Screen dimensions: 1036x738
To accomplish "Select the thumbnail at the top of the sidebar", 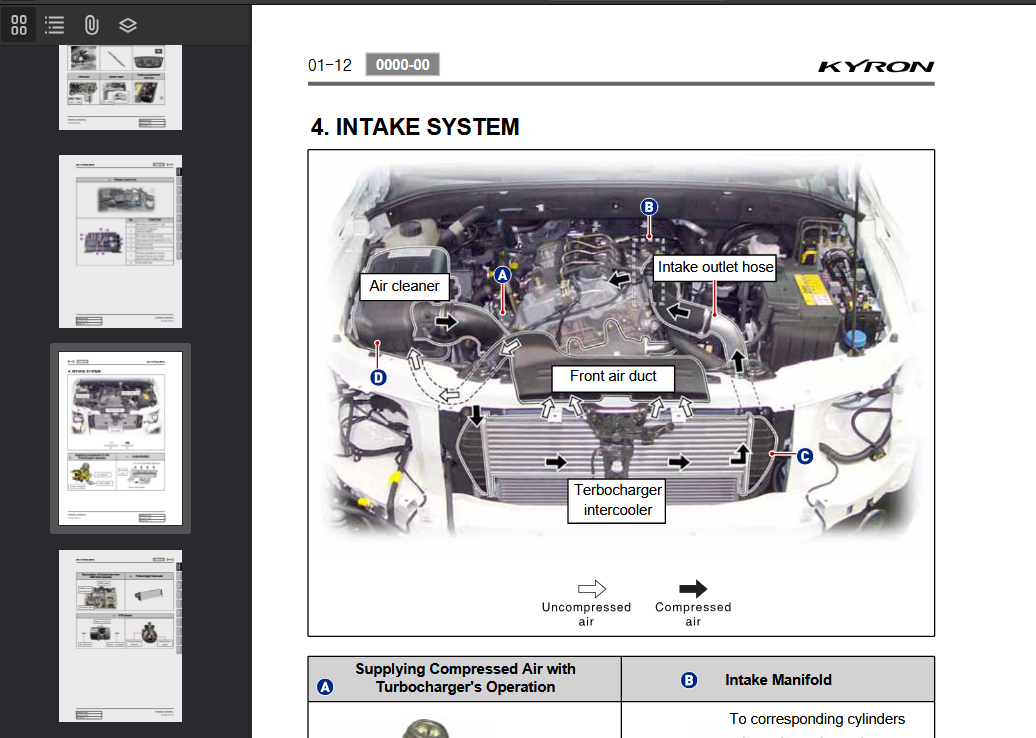I will [120, 87].
